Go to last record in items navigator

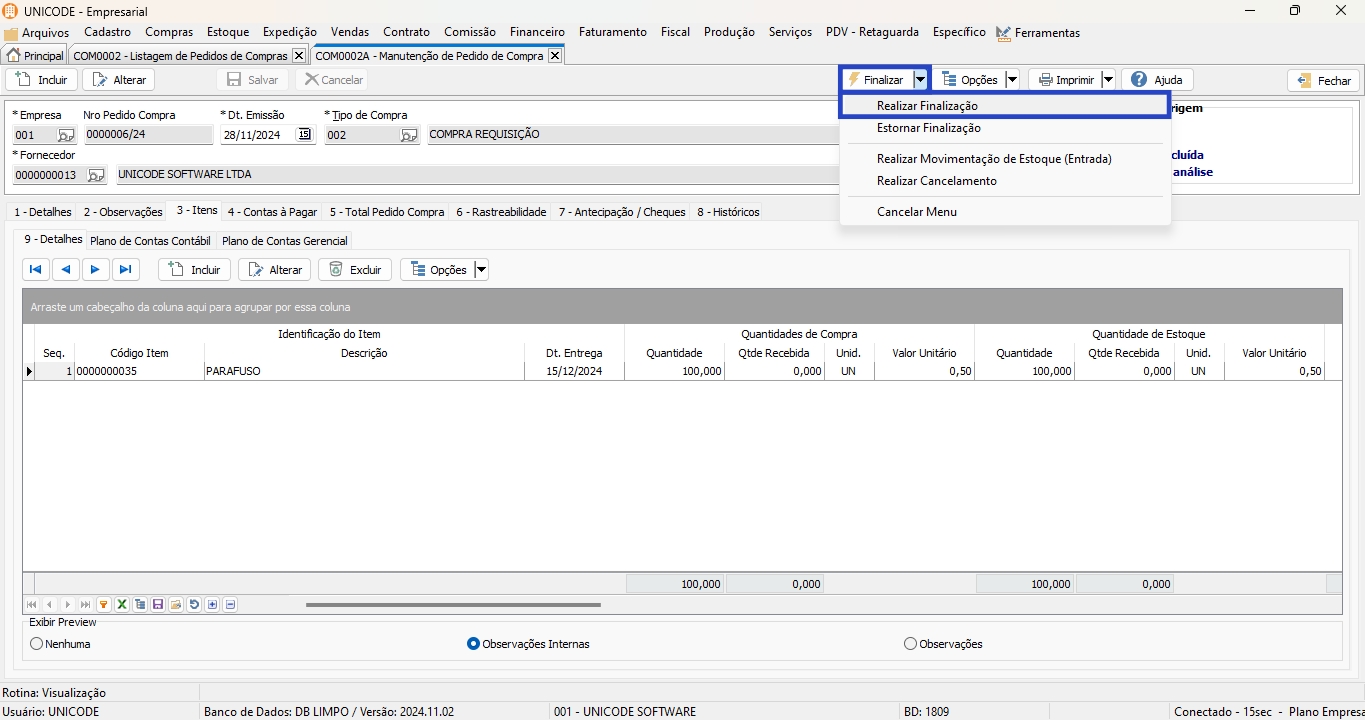tap(125, 269)
